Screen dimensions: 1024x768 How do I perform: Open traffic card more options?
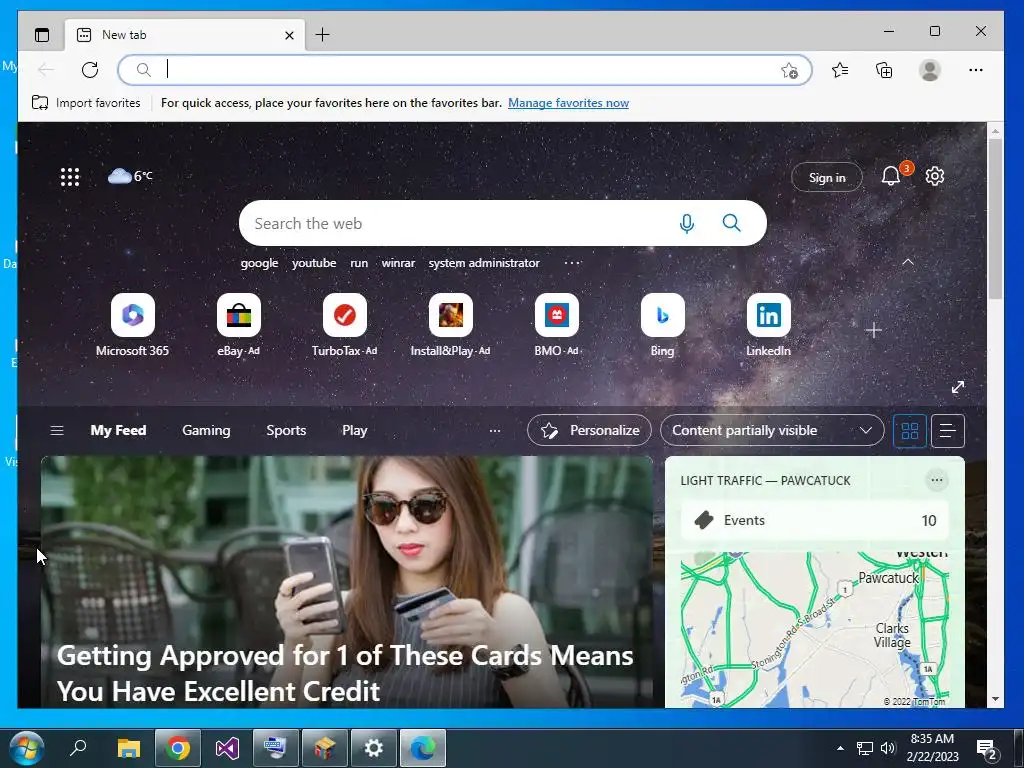[936, 480]
